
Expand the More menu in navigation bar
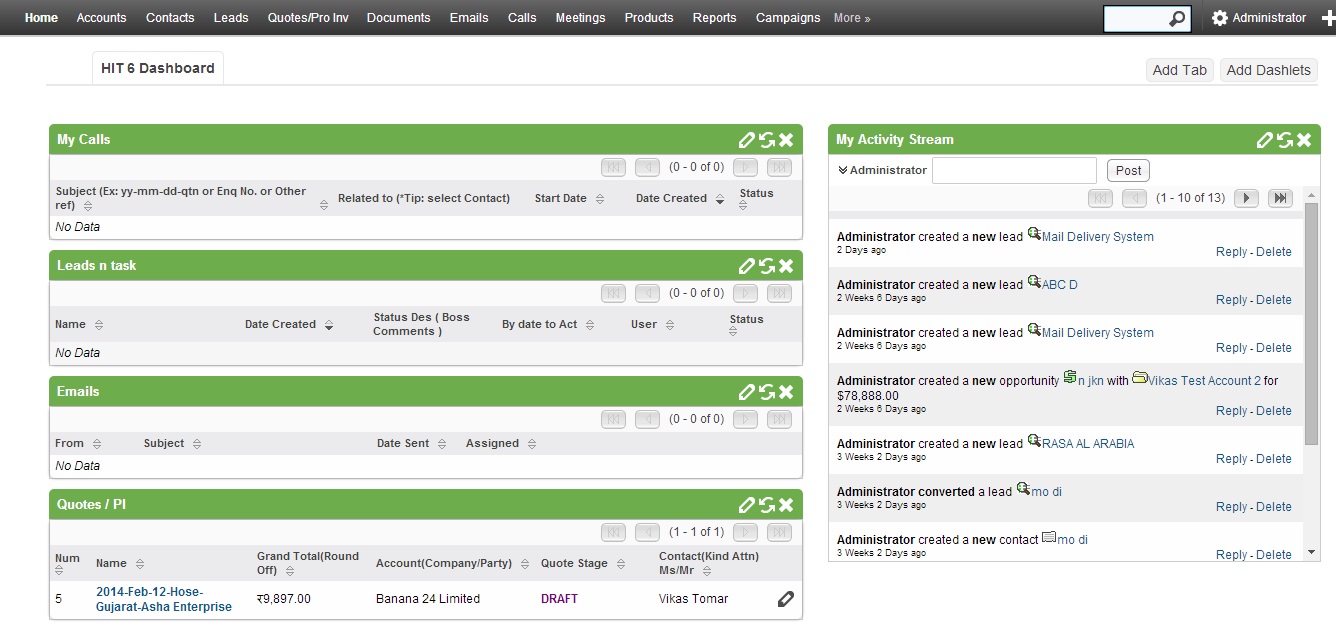[852, 18]
